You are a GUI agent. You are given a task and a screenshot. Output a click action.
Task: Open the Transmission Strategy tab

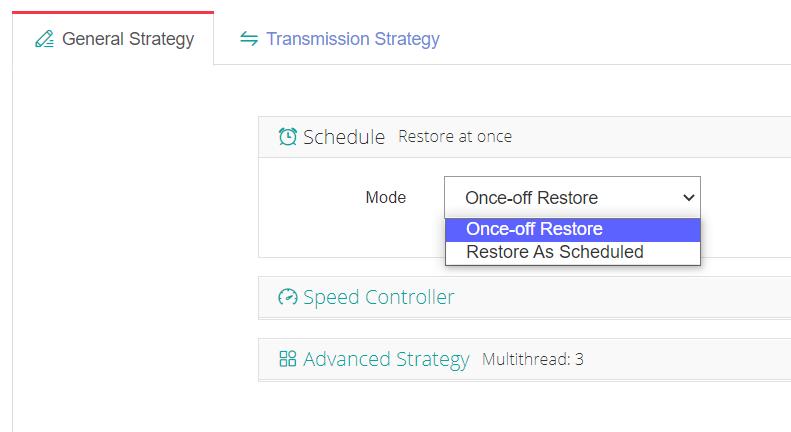[x=340, y=39]
